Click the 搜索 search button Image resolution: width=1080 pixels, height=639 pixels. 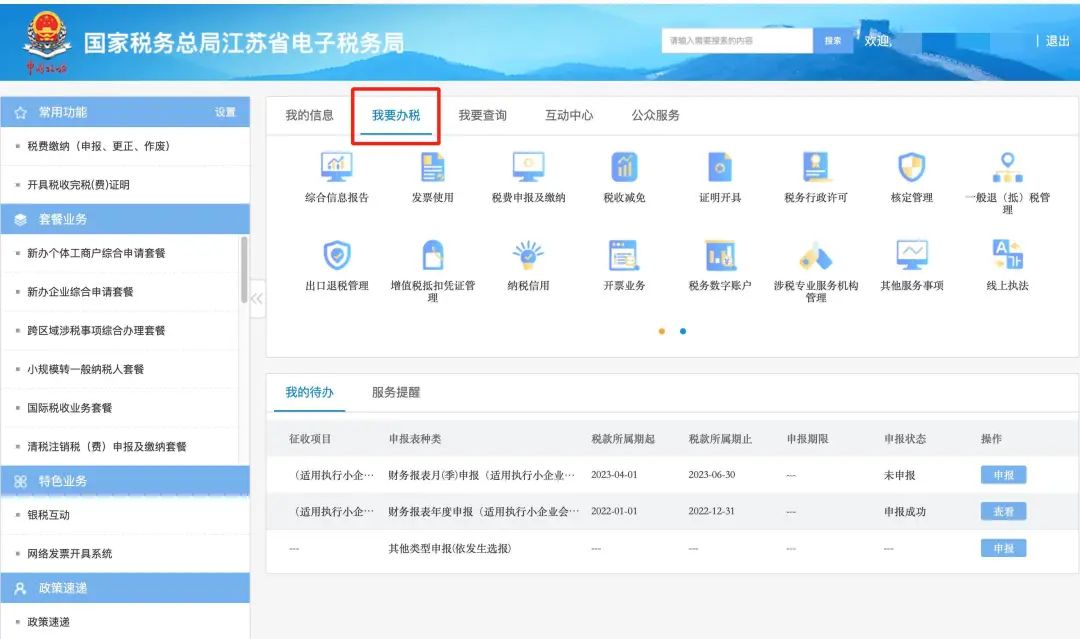tap(833, 41)
